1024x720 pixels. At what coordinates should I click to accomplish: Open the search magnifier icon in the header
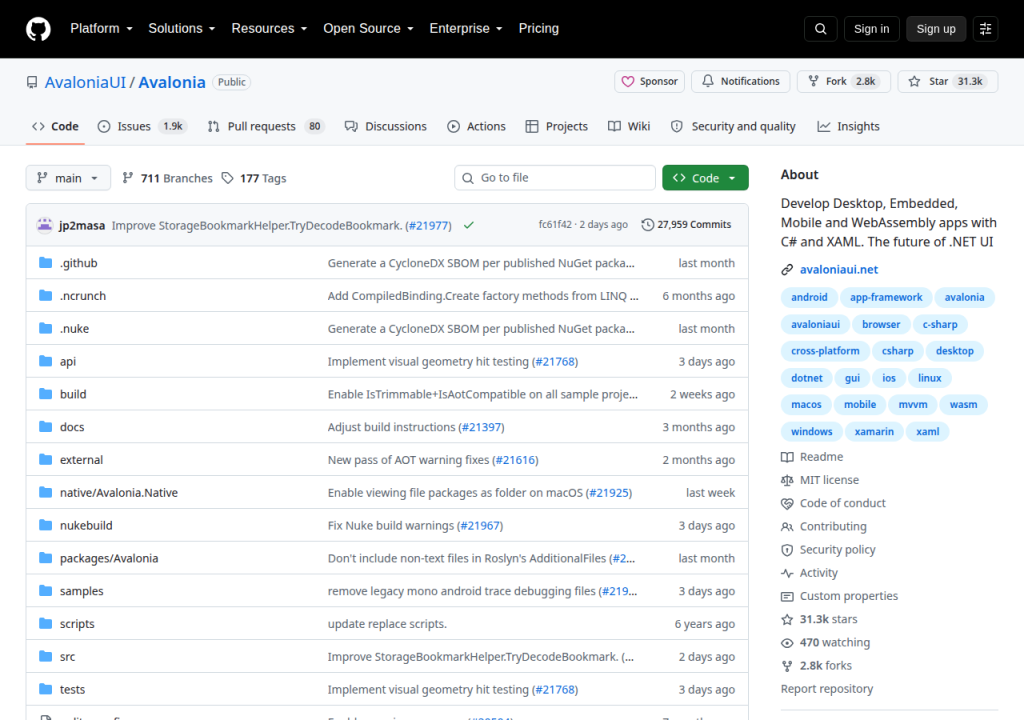[820, 29]
